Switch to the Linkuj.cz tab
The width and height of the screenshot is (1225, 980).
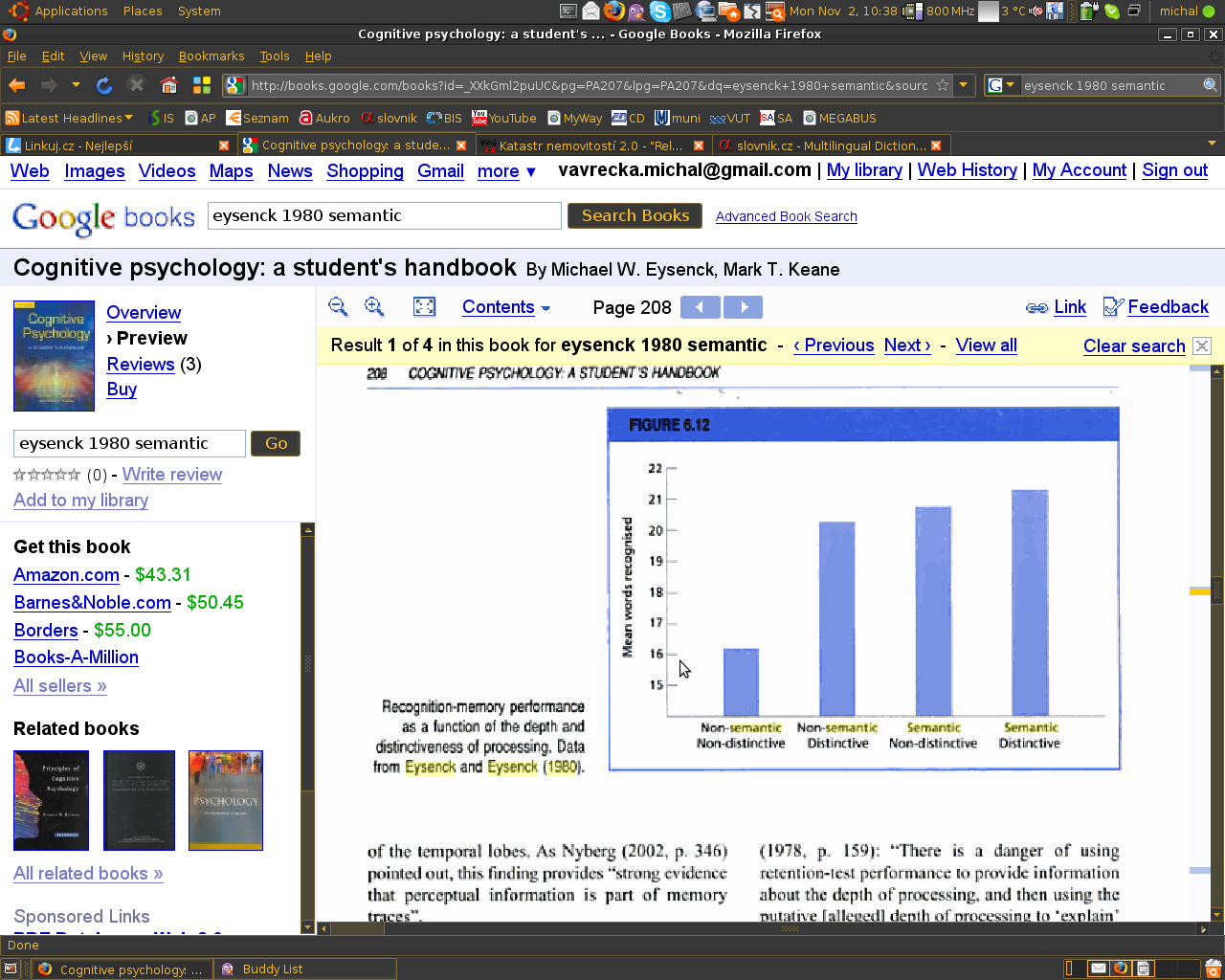(117, 145)
